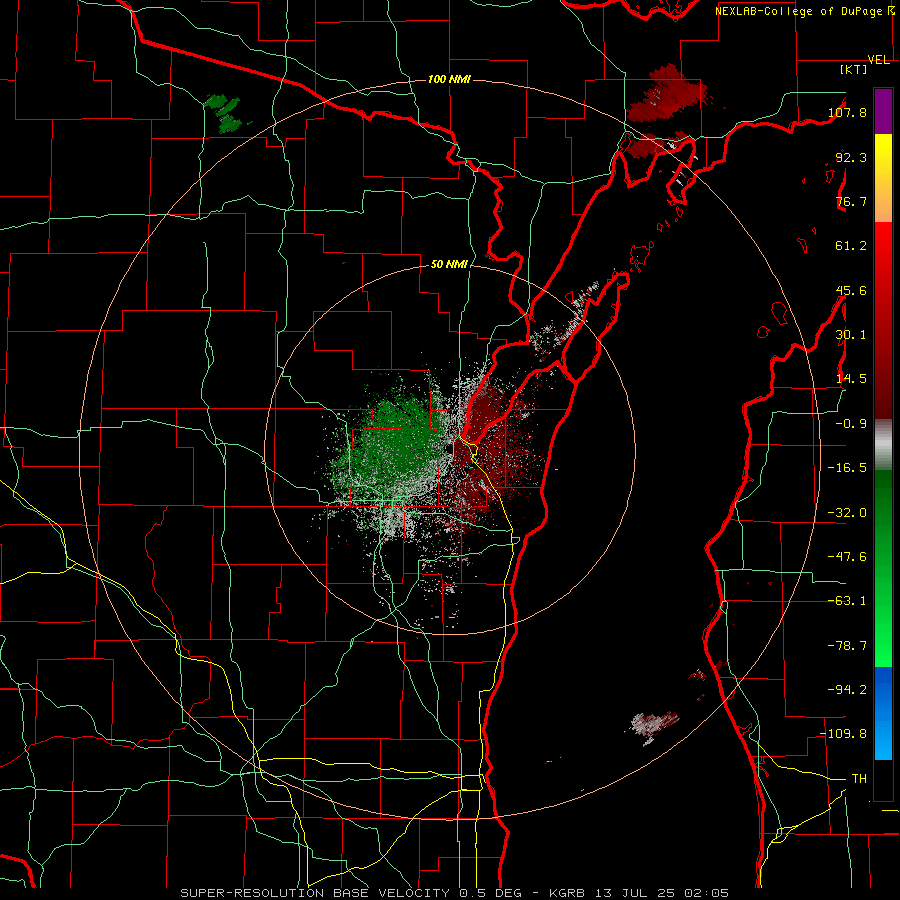Click the blue segment of the color bar
The image size is (900, 900).
coord(883,713)
